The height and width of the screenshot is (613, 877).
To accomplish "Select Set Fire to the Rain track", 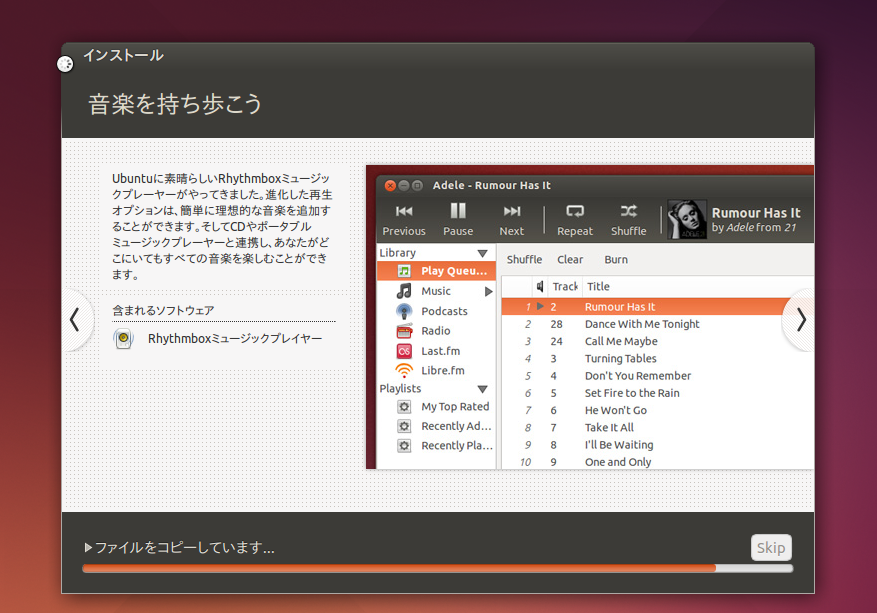I will click(657, 393).
